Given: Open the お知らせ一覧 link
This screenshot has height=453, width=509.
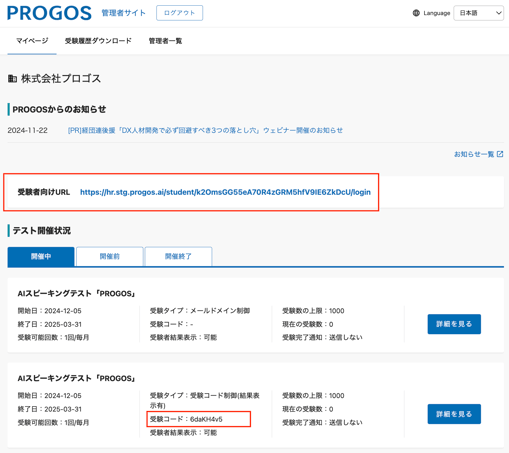Looking at the screenshot, I should pos(474,154).
